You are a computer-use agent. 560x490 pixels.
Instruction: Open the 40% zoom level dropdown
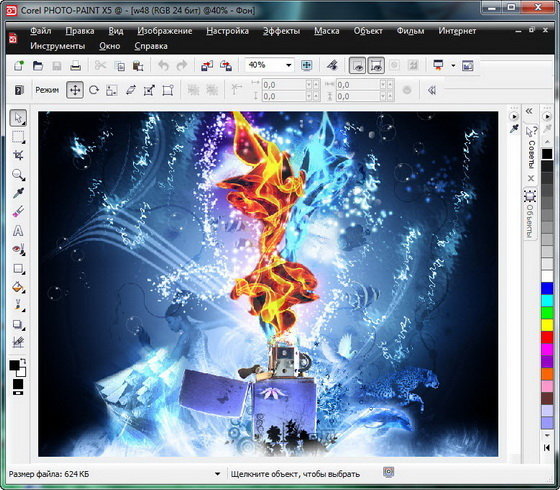pyautogui.click(x=269, y=65)
